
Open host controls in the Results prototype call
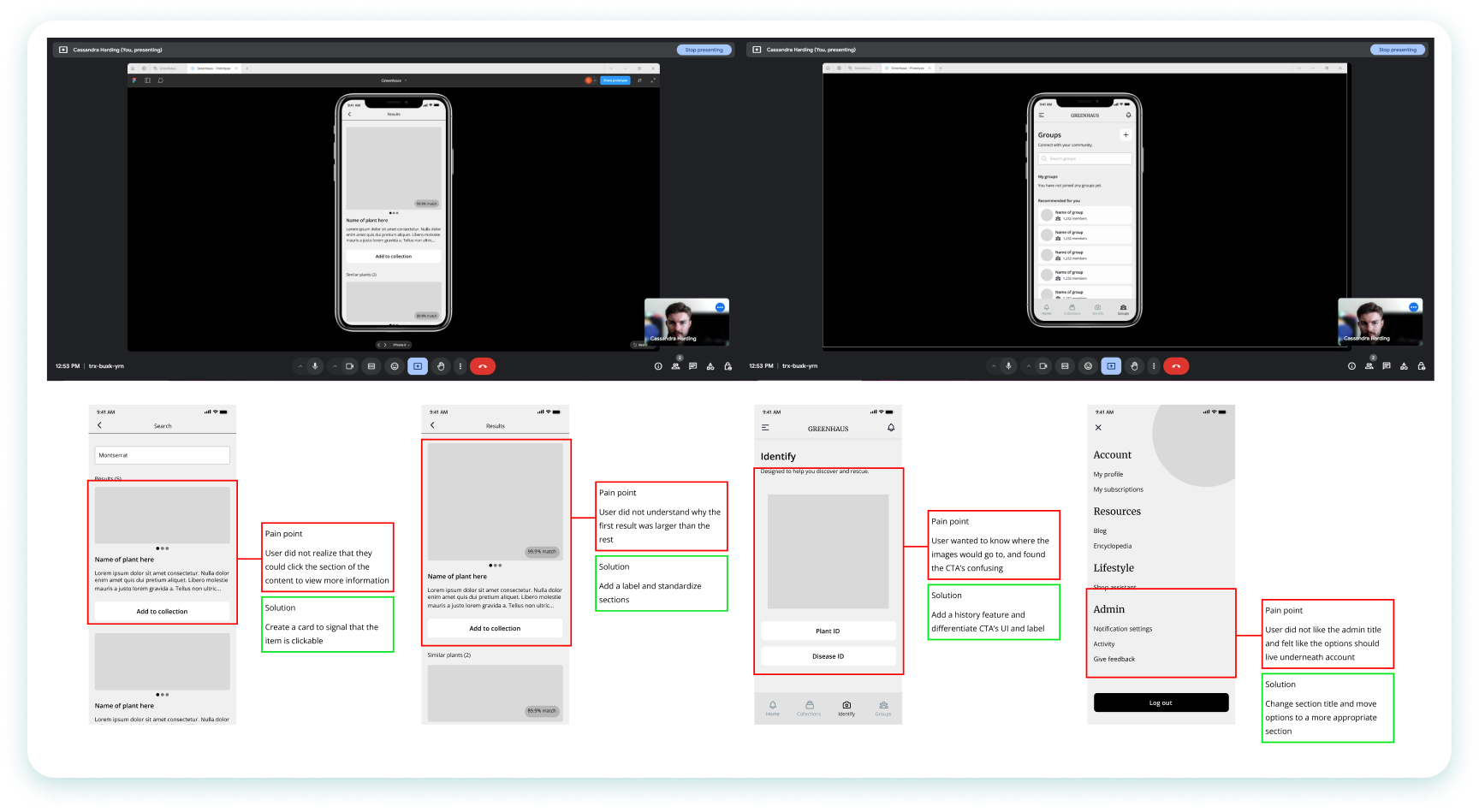[x=728, y=366]
